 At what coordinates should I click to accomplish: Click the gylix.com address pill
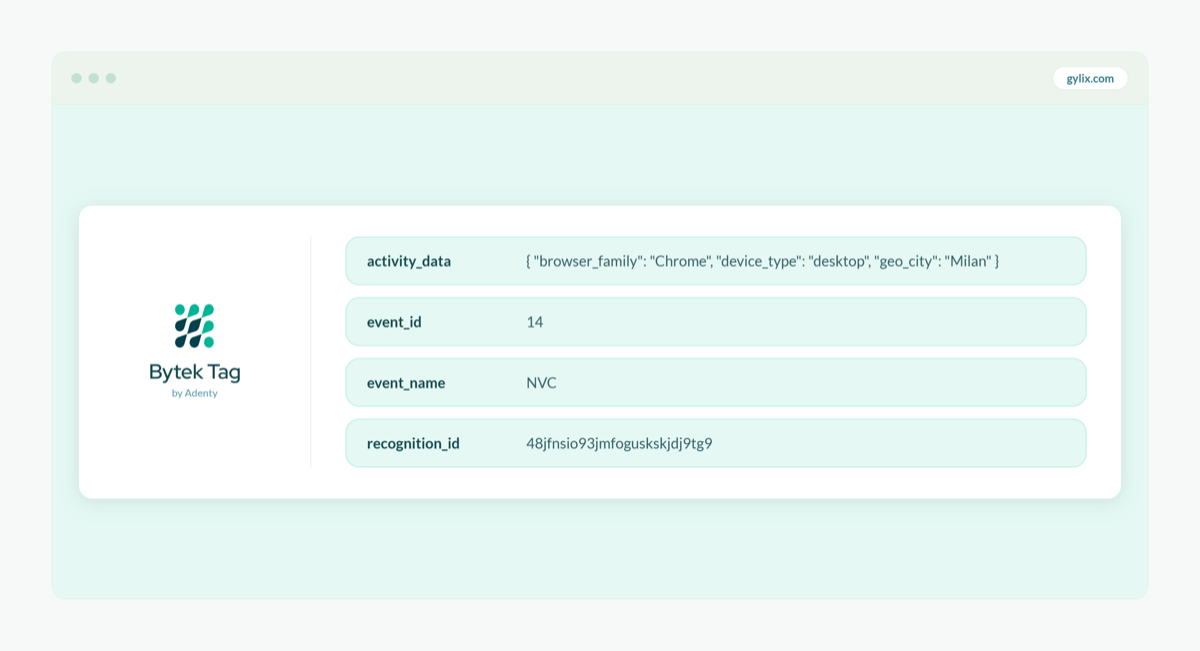pyautogui.click(x=1090, y=78)
